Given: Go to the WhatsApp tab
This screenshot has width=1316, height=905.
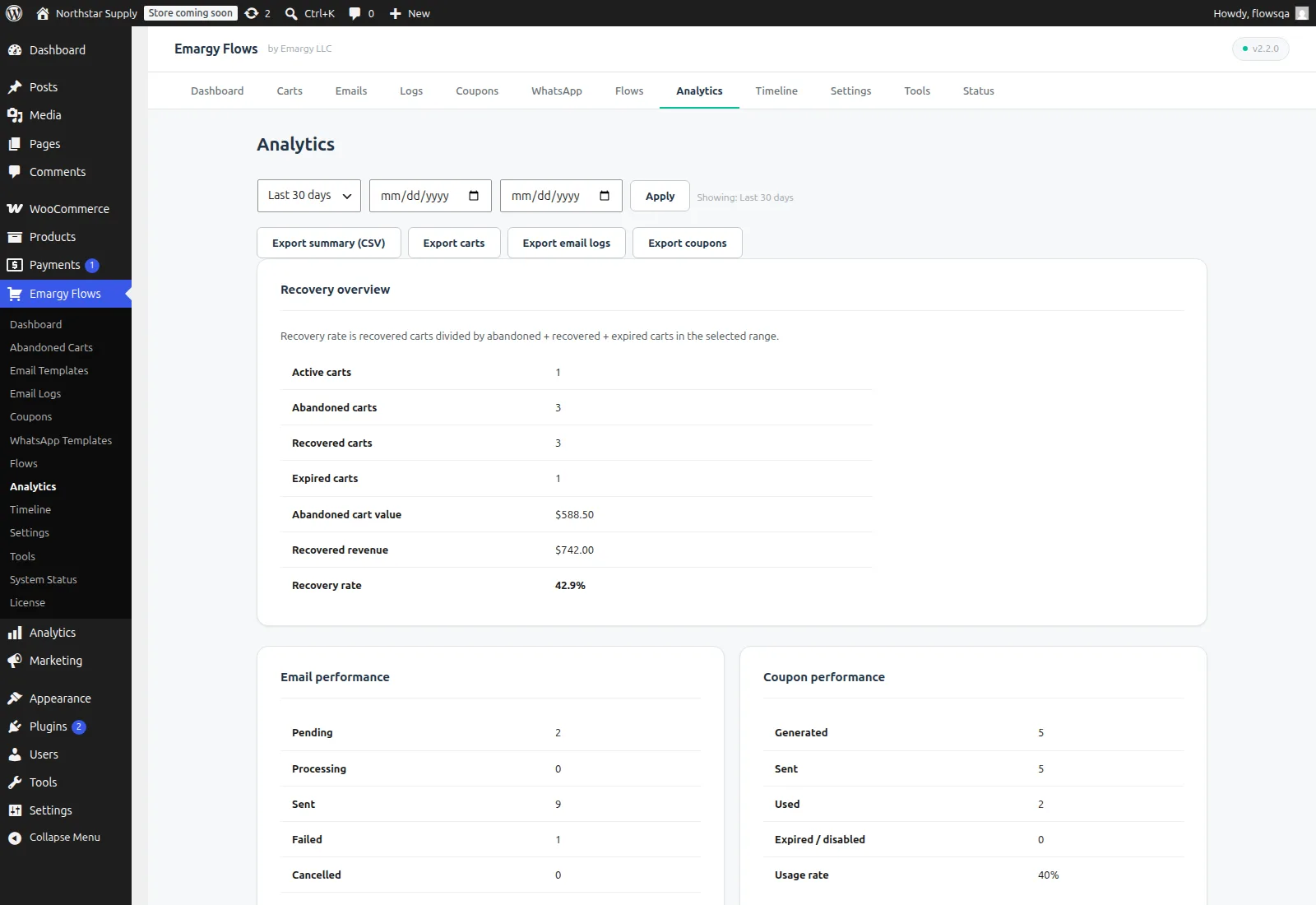Looking at the screenshot, I should (557, 91).
